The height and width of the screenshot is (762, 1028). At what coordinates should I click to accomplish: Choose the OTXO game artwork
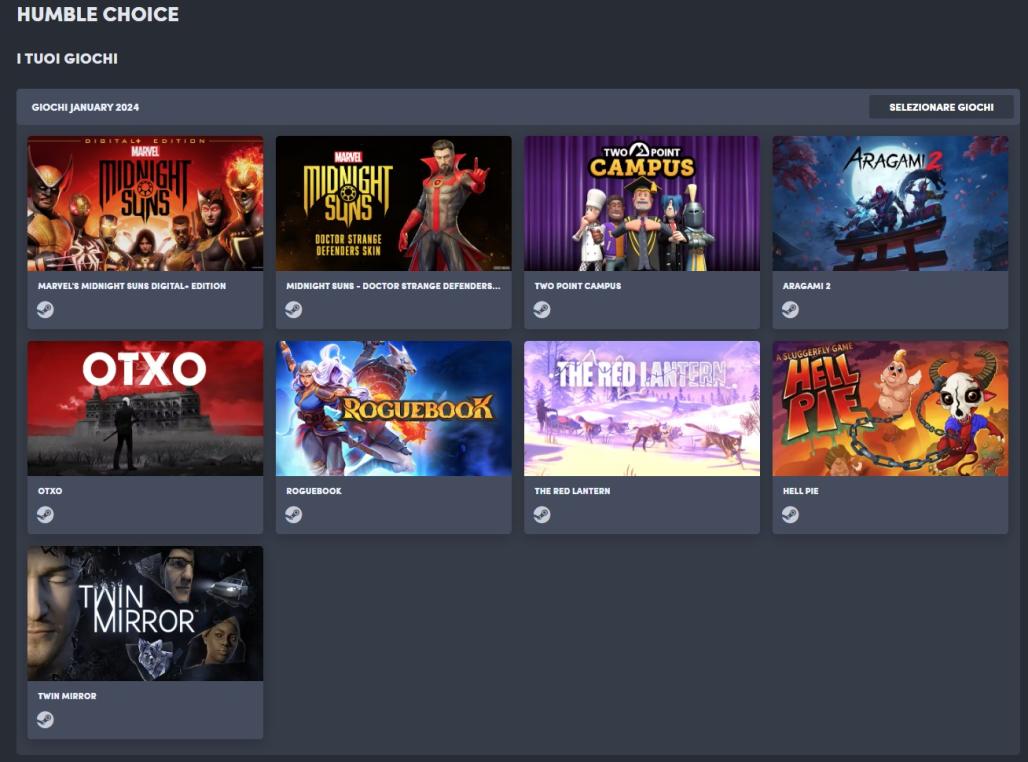[145, 408]
